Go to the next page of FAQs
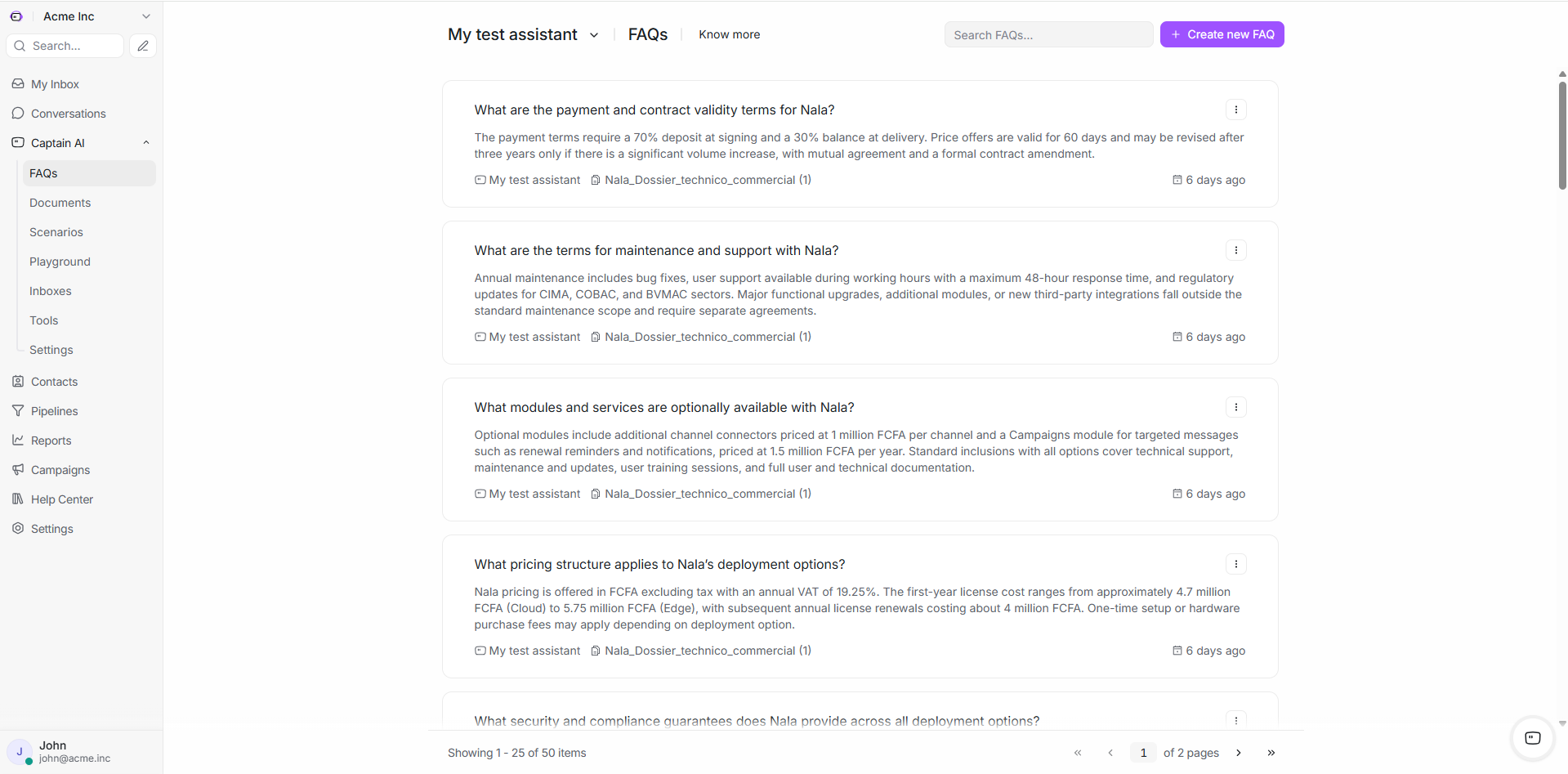Image resolution: width=1568 pixels, height=774 pixels. point(1239,753)
